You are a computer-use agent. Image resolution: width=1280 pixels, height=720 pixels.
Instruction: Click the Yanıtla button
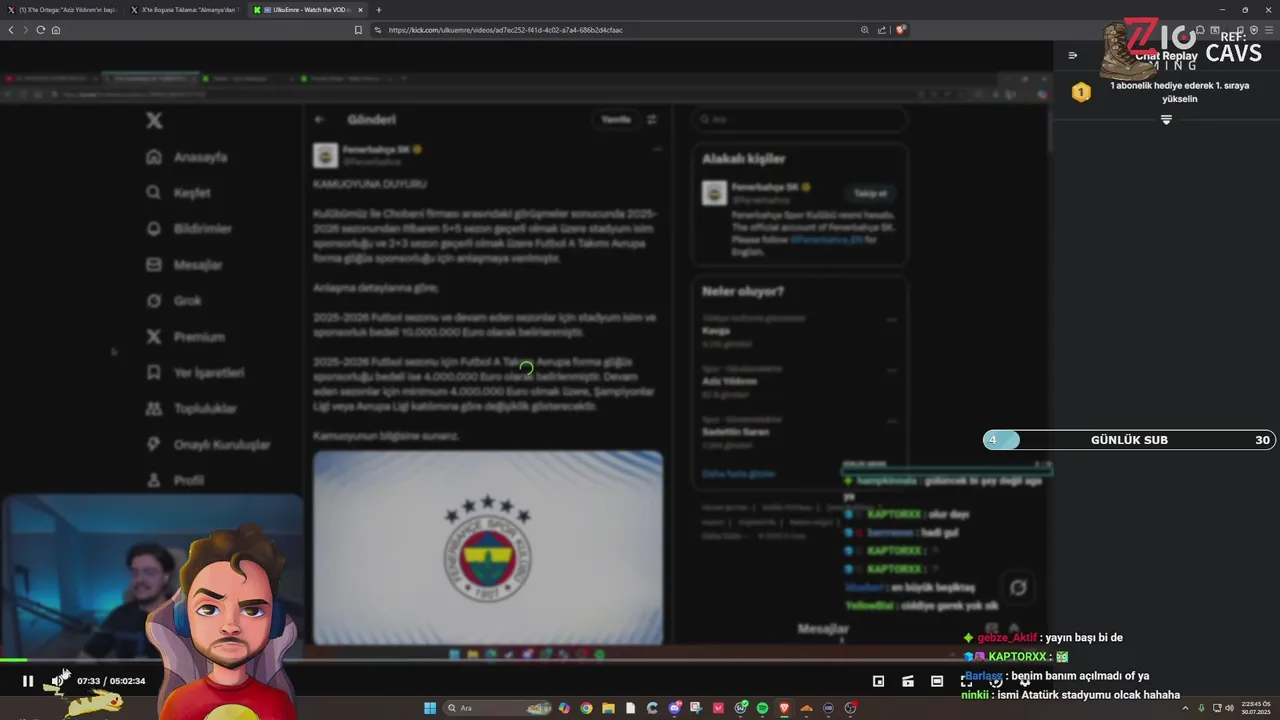pyautogui.click(x=616, y=120)
